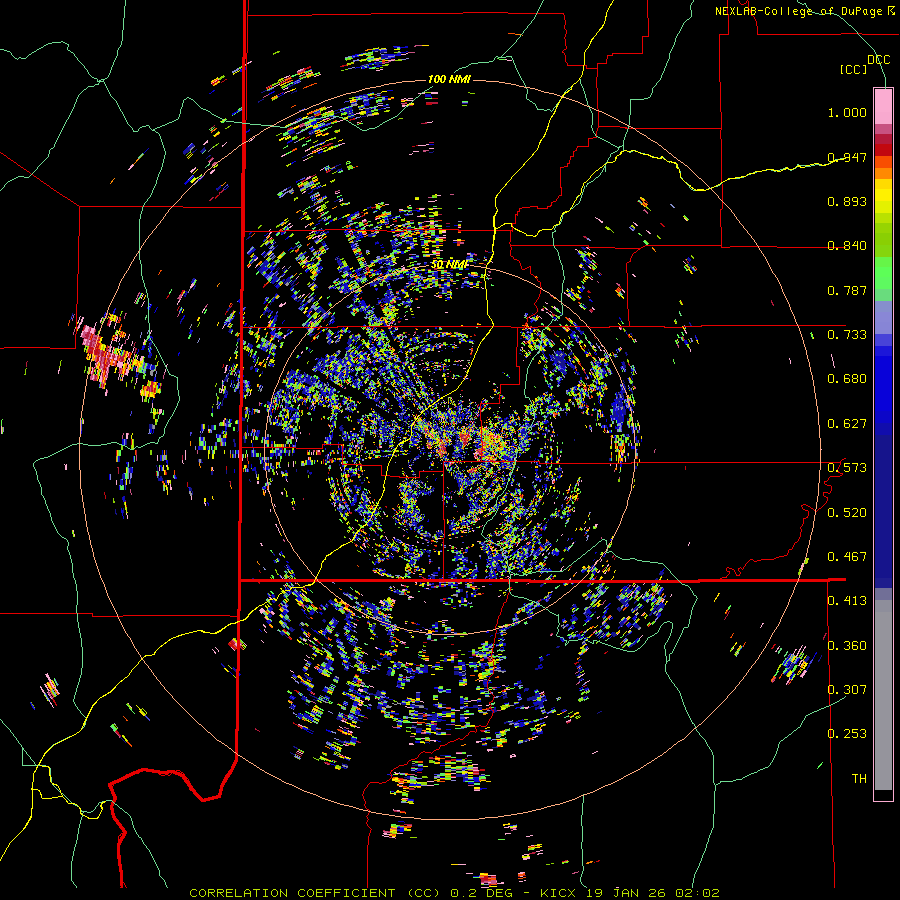This screenshot has width=900, height=900.
Task: Pick the pink band of the color bar
Action: 883,107
